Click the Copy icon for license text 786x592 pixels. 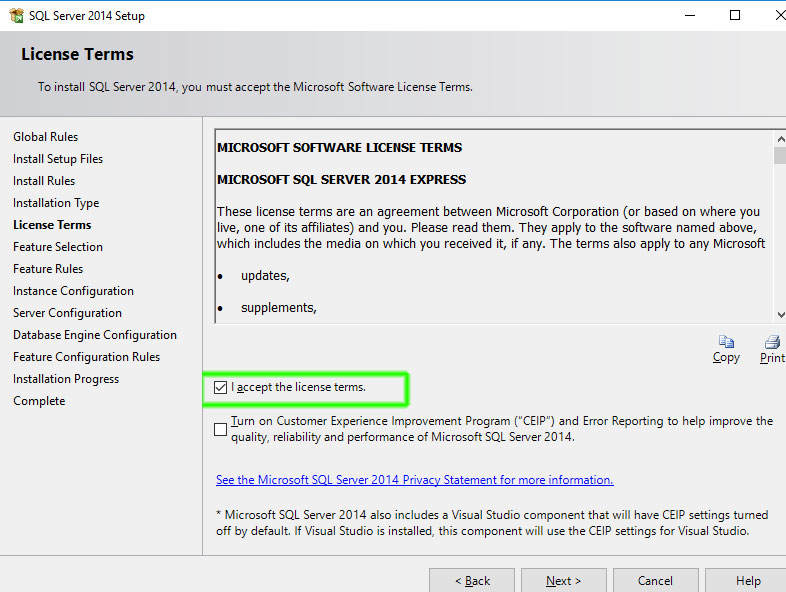(726, 342)
